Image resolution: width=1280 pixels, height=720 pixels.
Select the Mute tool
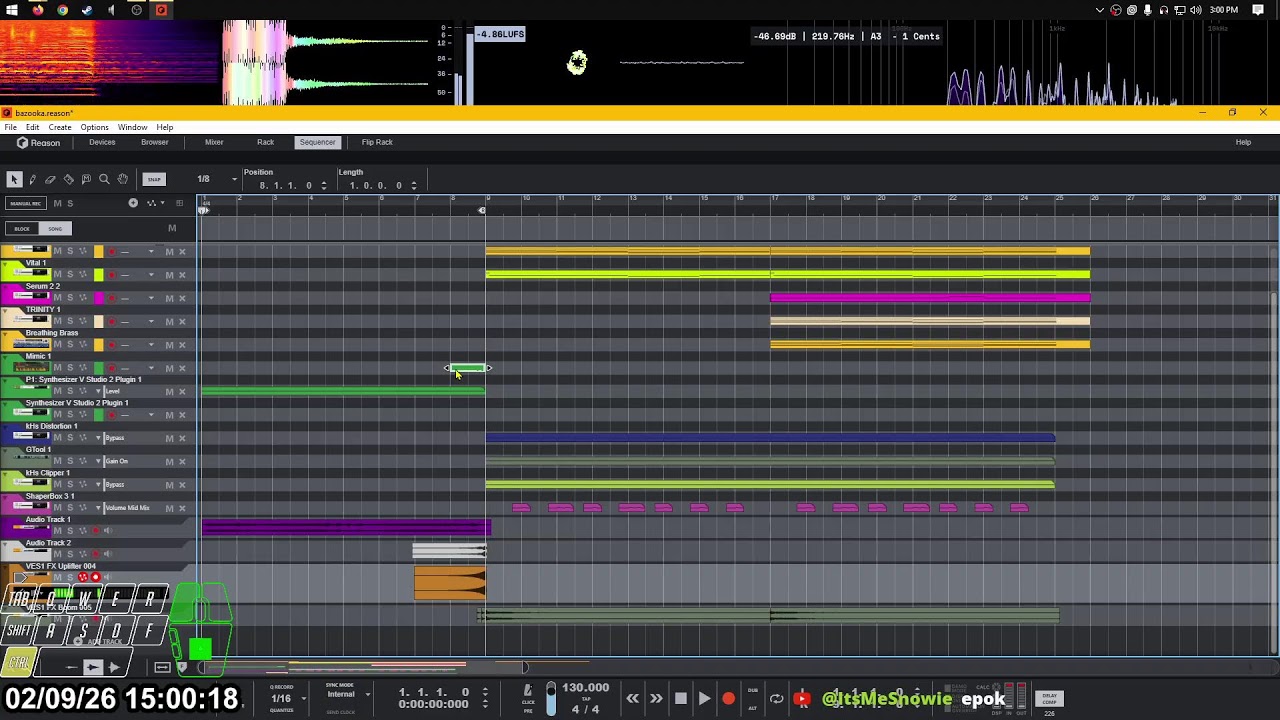[86, 179]
